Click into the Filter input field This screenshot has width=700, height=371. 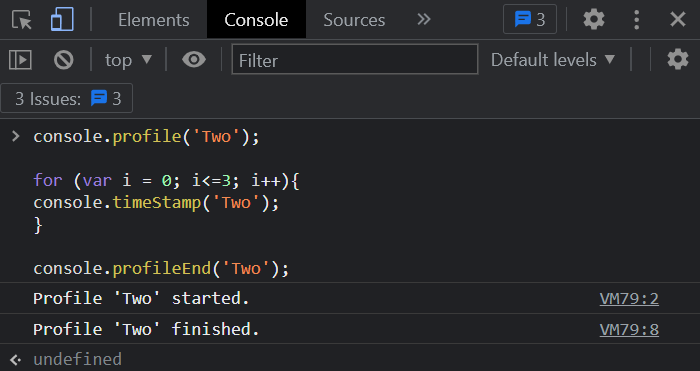[355, 60]
